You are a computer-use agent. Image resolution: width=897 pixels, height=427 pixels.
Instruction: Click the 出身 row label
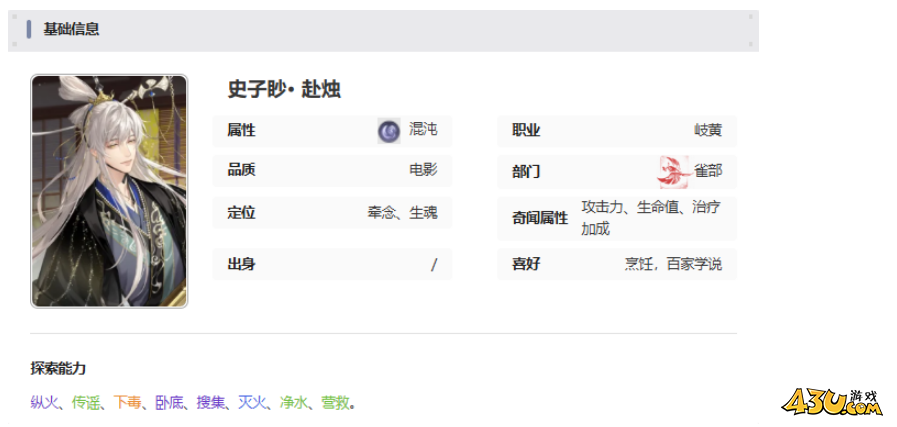241,264
